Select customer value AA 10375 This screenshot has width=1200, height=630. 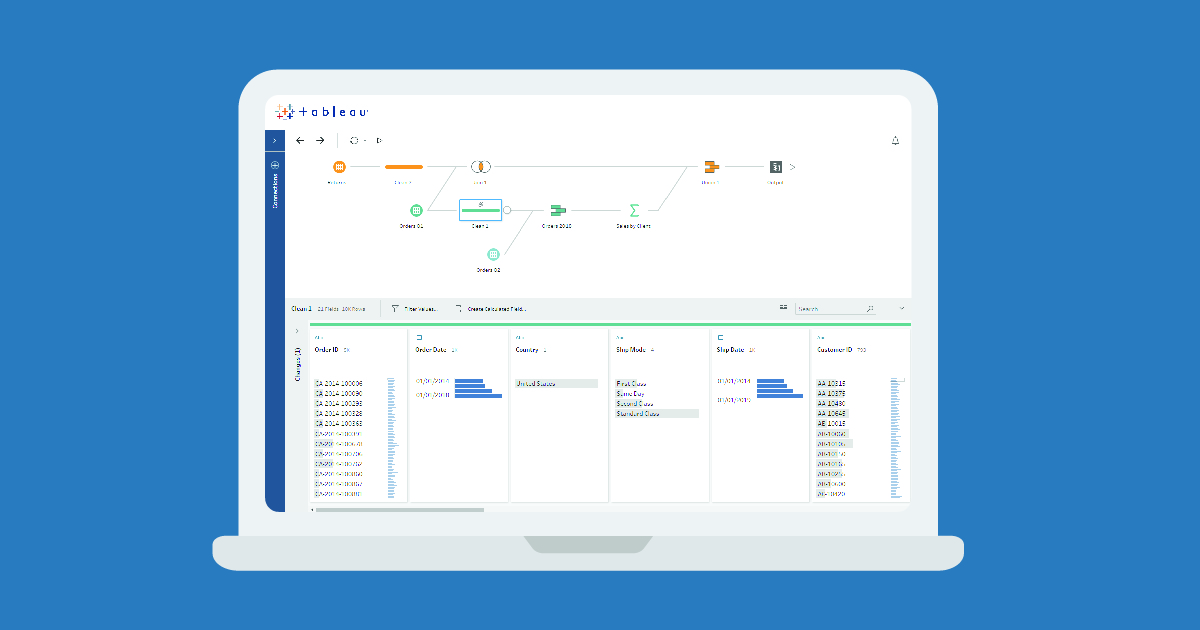click(832, 393)
